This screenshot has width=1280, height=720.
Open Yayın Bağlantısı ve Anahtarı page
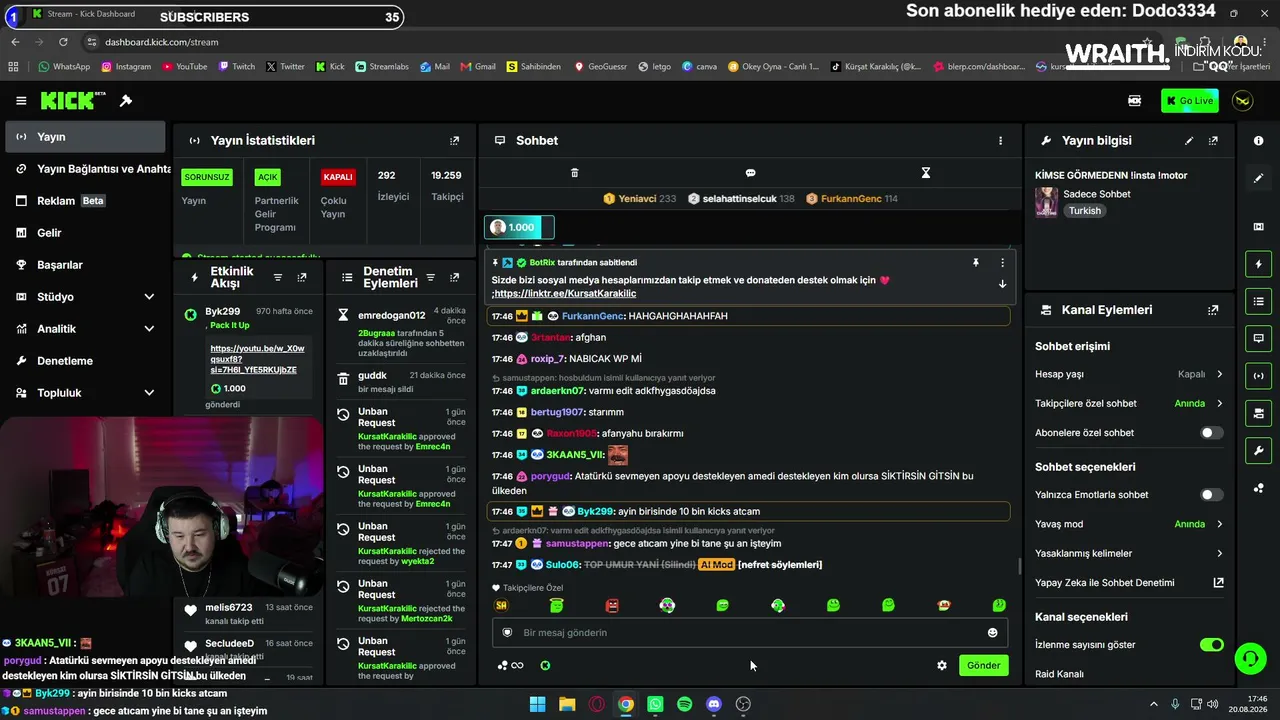pyautogui.click(x=83, y=169)
